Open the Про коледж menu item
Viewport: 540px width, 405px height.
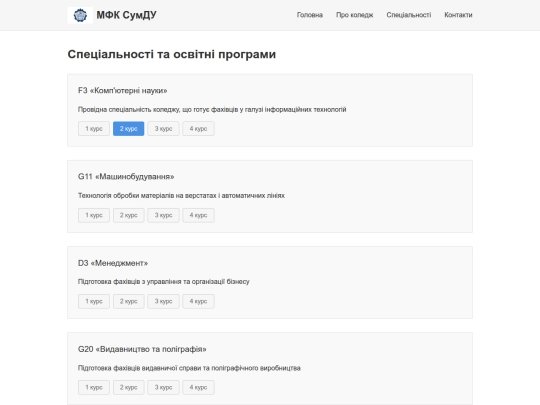[x=354, y=15]
